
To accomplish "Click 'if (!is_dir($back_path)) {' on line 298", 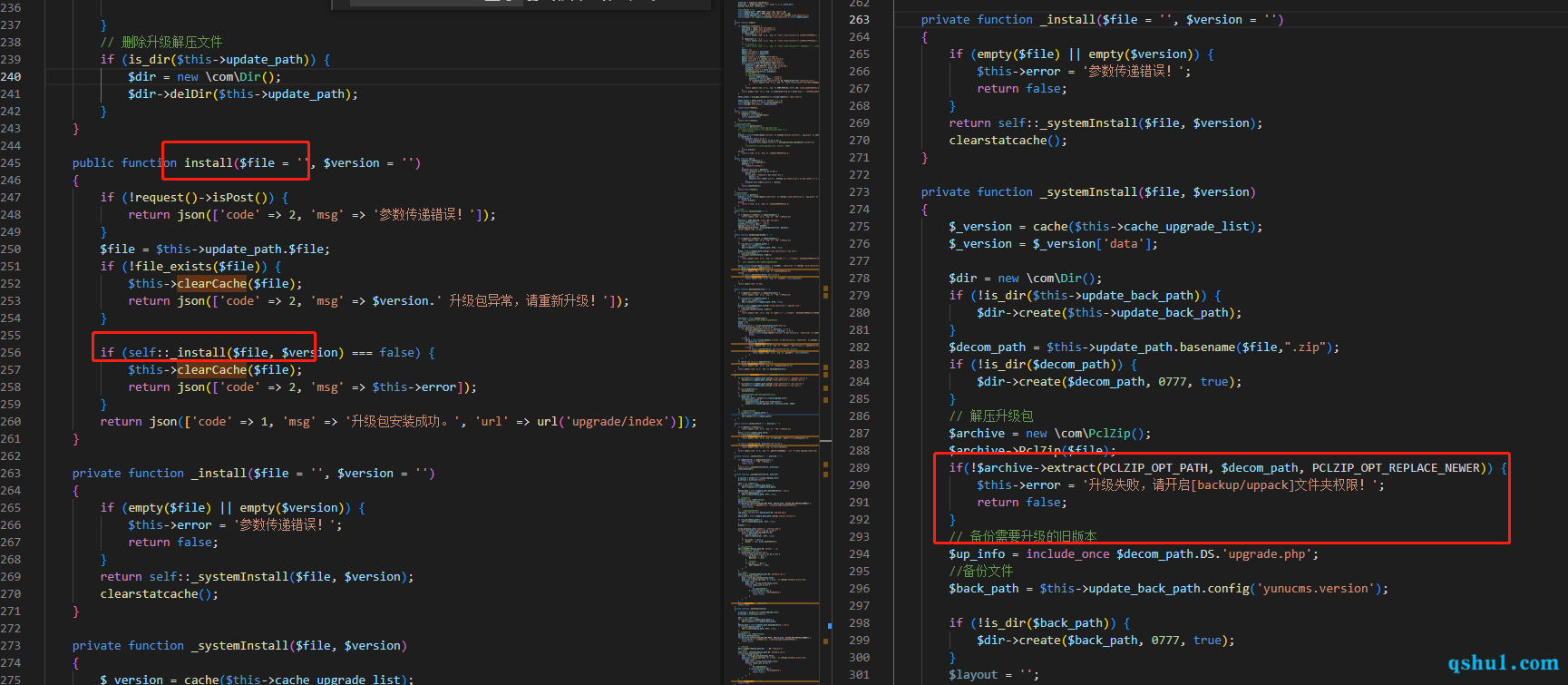I will (1039, 622).
